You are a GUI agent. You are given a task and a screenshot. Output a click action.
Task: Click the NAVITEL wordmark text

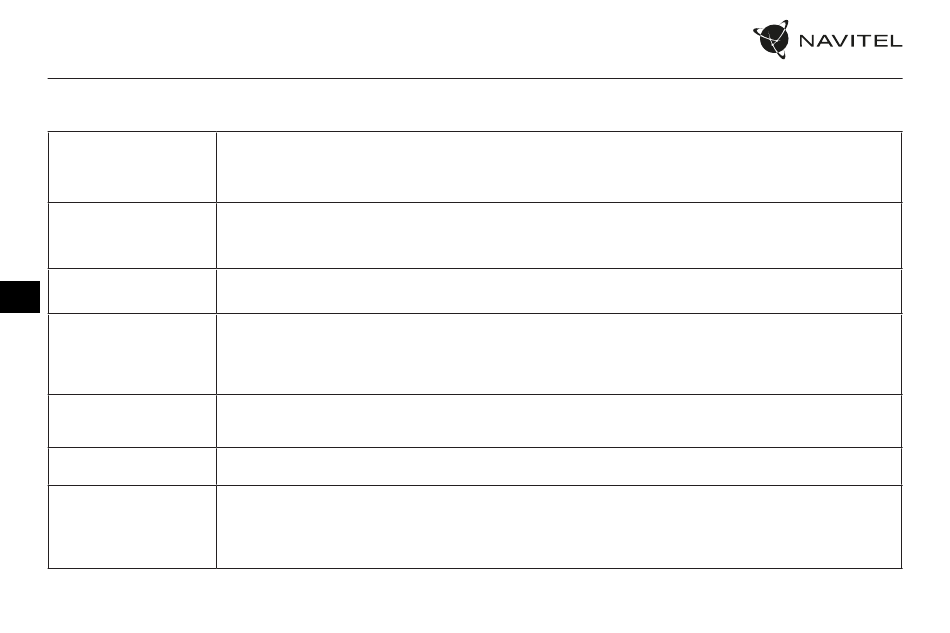click(x=851, y=41)
